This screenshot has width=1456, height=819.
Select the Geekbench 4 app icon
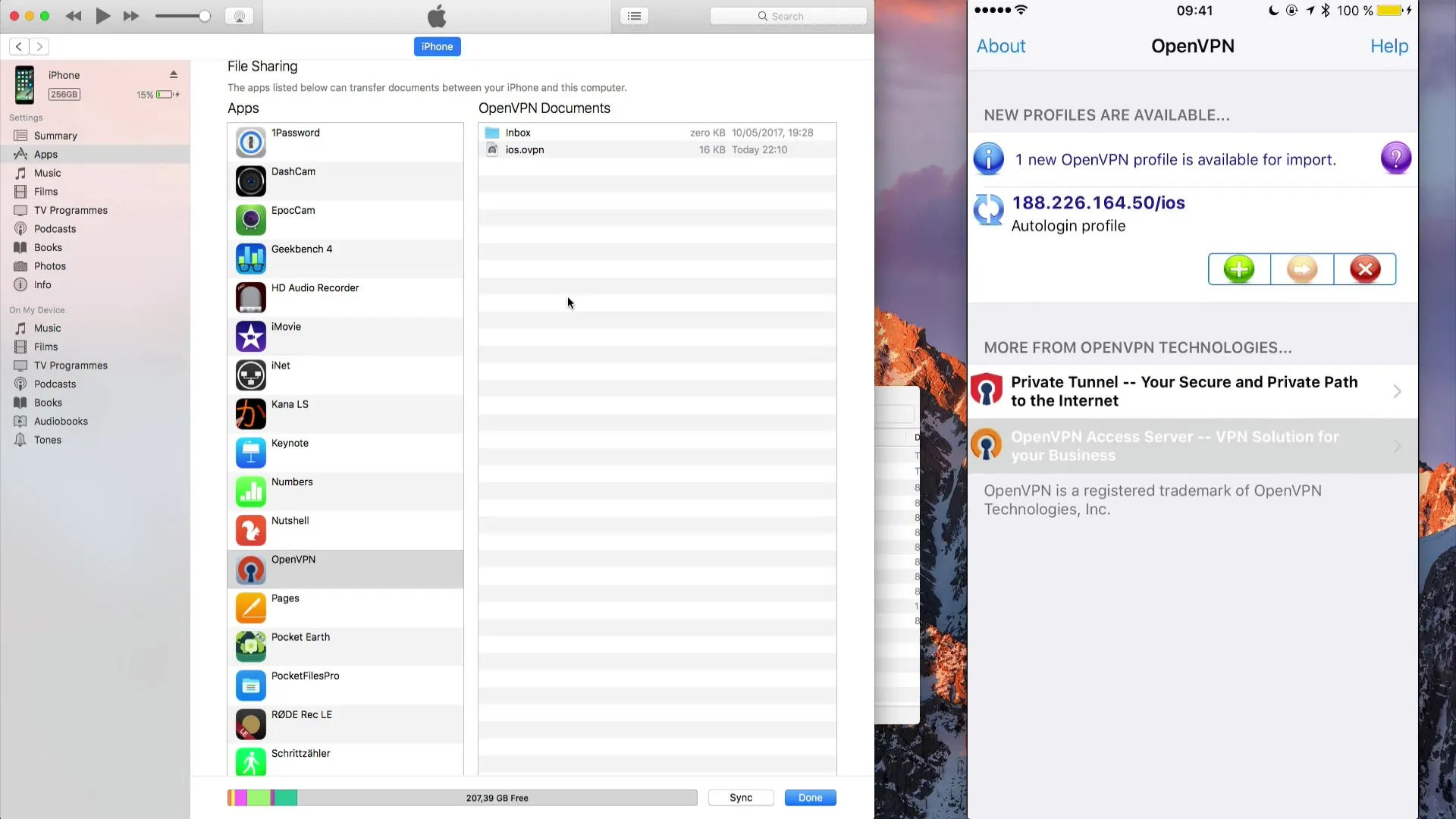click(250, 259)
